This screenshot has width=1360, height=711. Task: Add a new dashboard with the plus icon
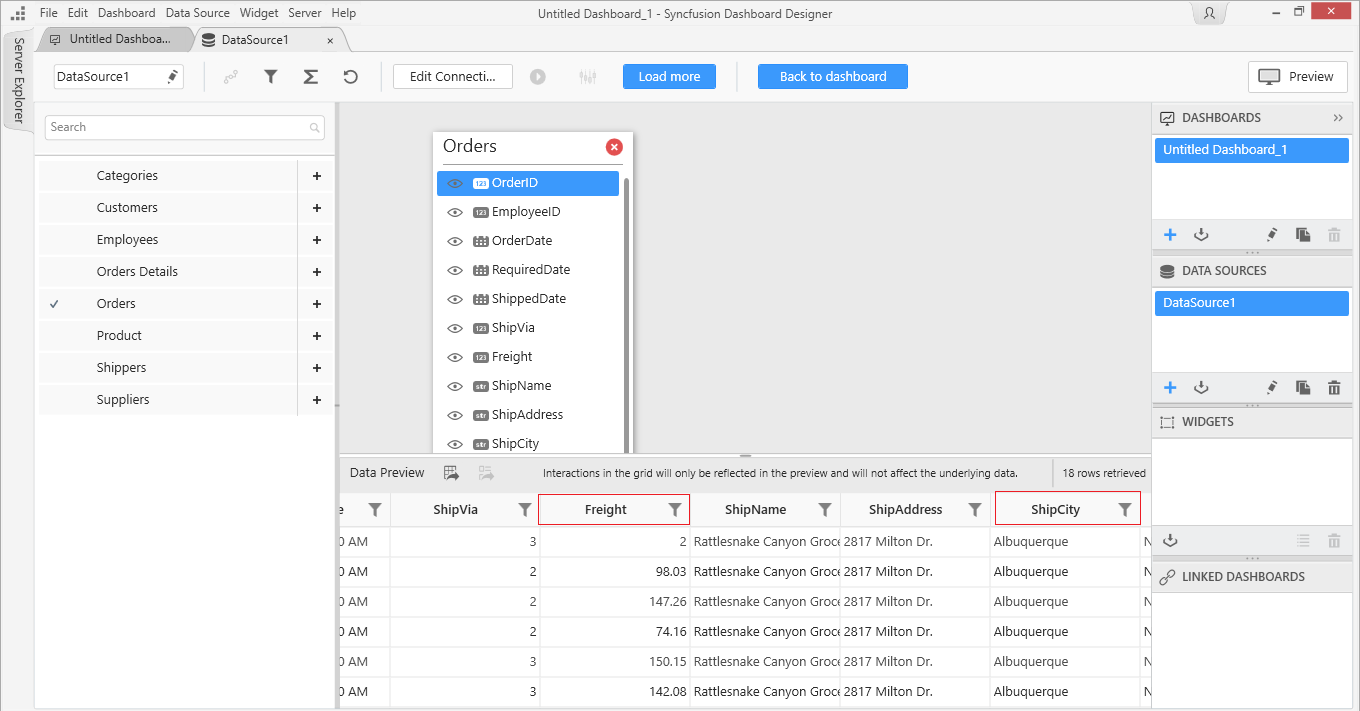point(1170,235)
